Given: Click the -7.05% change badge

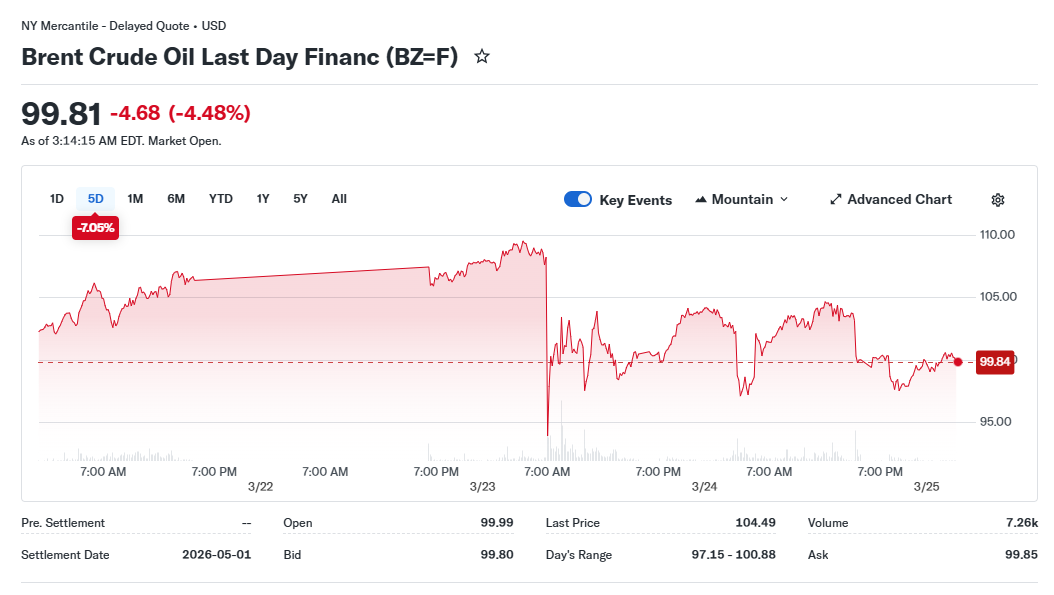Looking at the screenshot, I should pos(96,228).
